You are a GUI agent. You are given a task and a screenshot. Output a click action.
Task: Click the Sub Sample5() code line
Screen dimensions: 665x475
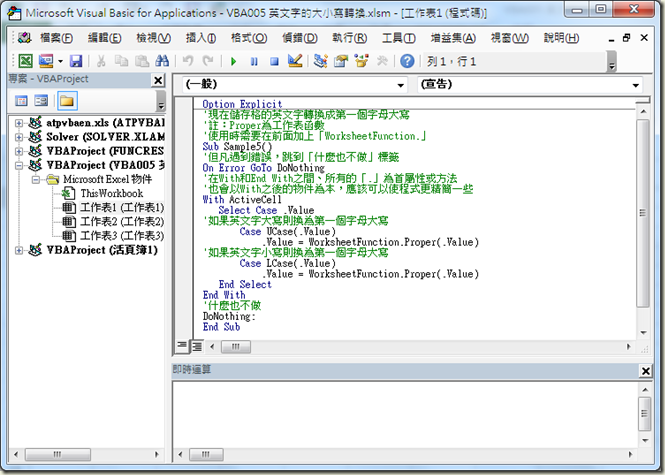[x=237, y=147]
